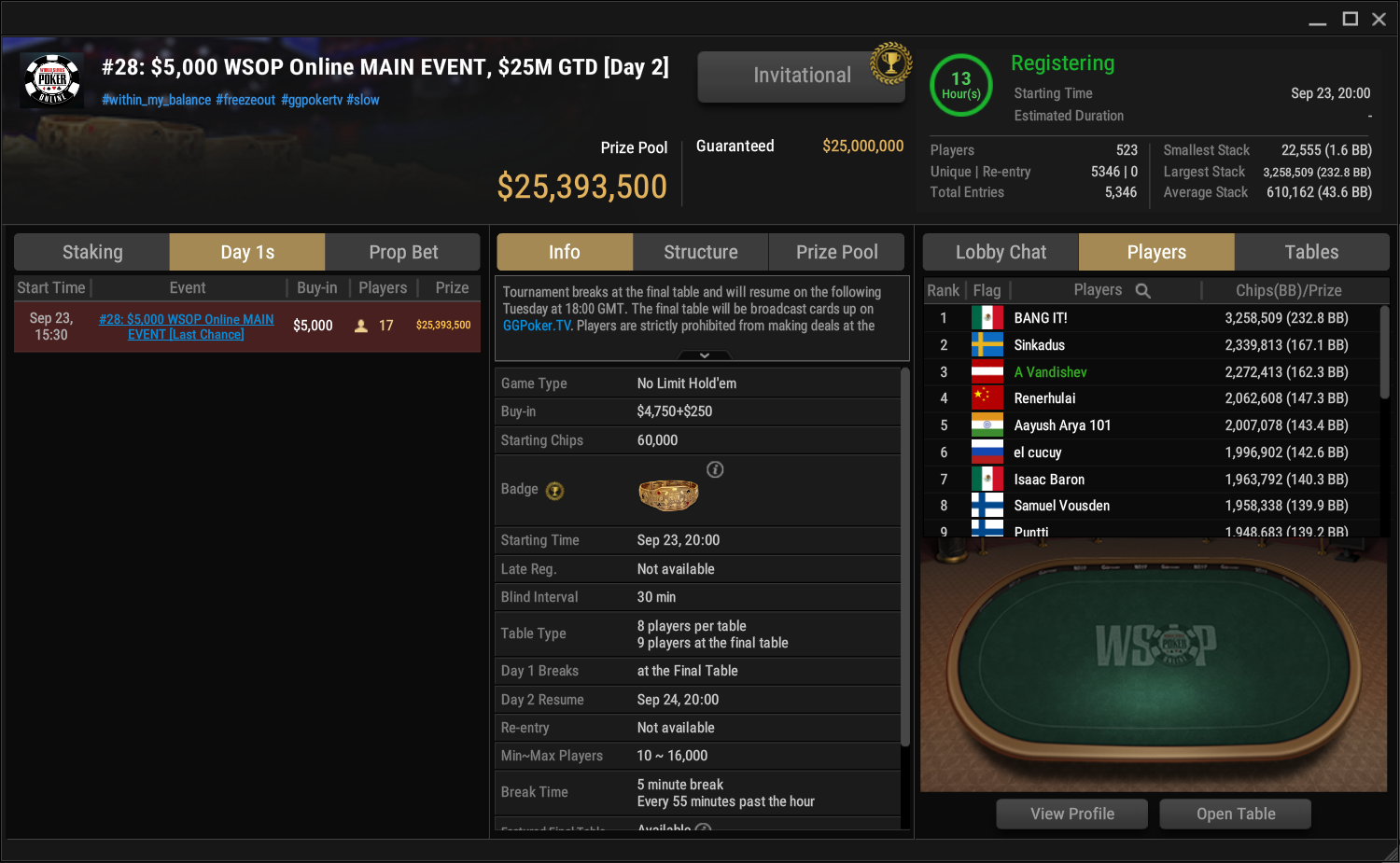Open the GGPoker.TV link
The height and width of the screenshot is (863, 1400).
537,326
